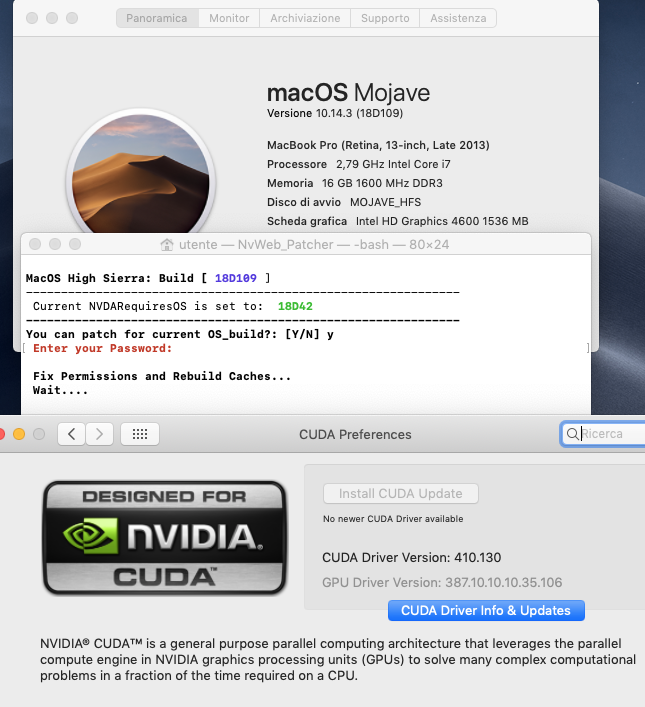Click the blue 18D109 build number in Terminal
This screenshot has height=707, width=645.
point(235,278)
